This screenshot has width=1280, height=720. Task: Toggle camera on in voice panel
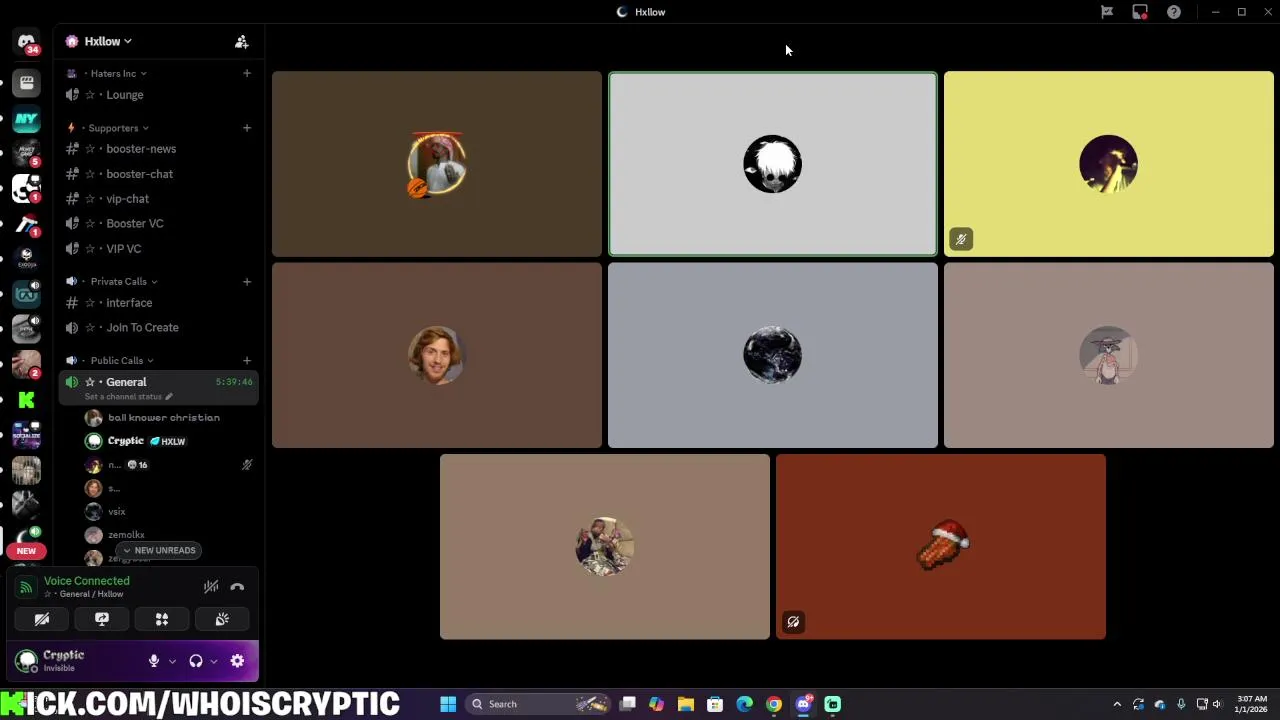tap(42, 620)
